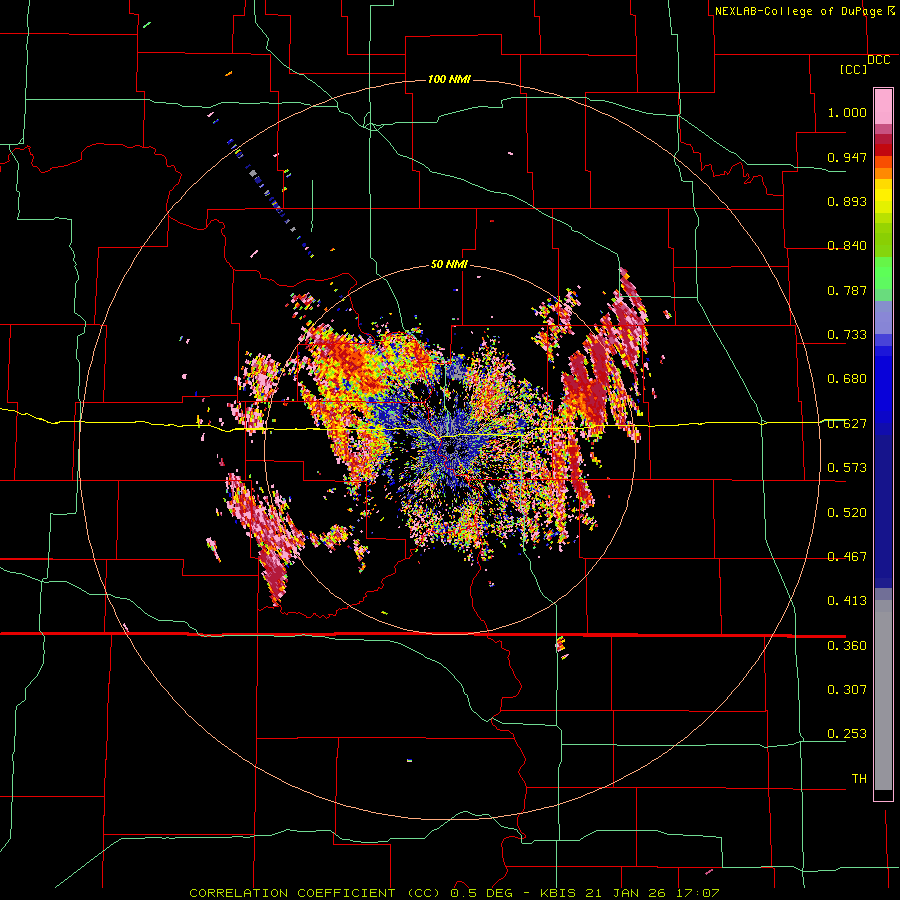
Task: Click the 0.360 legend value
Action: 847,646
